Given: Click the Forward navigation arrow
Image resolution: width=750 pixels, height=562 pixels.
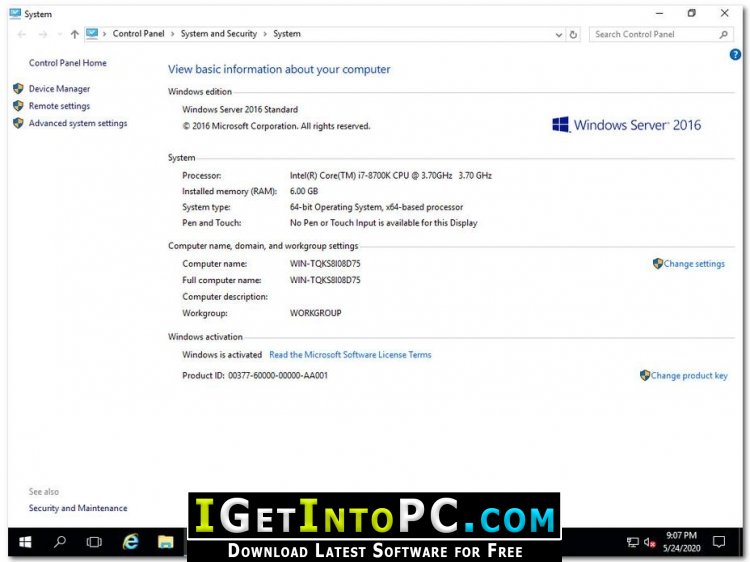Looking at the screenshot, I should 43,34.
